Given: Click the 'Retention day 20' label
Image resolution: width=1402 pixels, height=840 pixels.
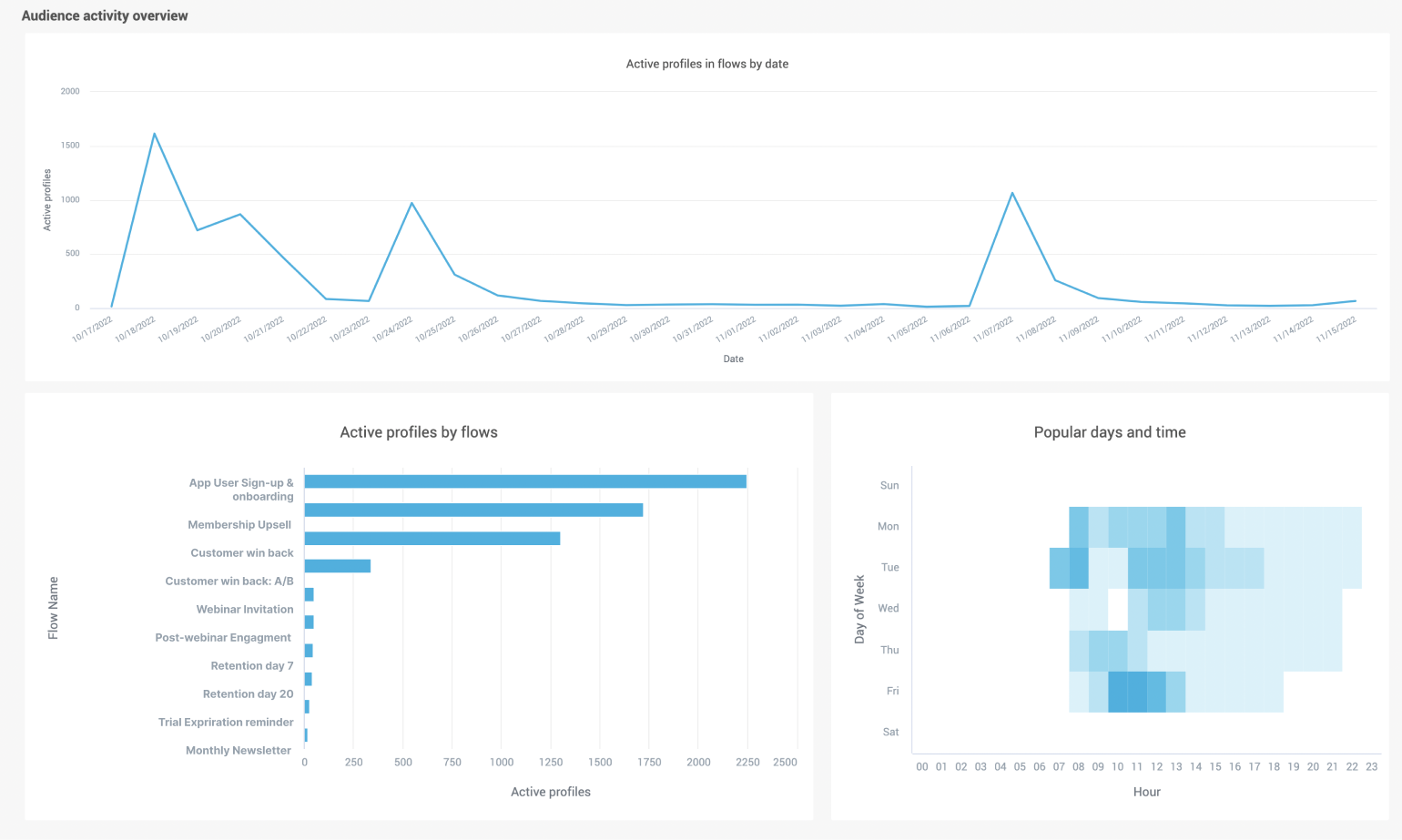Looking at the screenshot, I should (x=248, y=694).
